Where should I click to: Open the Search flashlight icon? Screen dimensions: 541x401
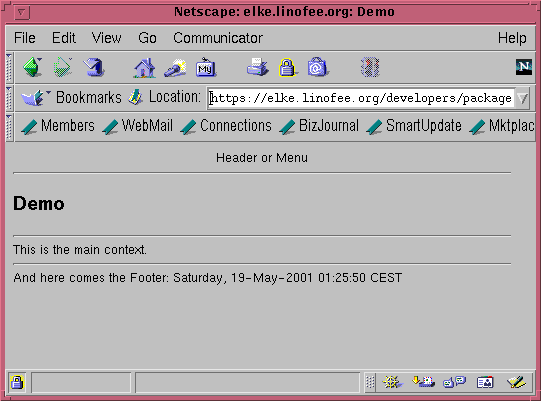coord(175,68)
